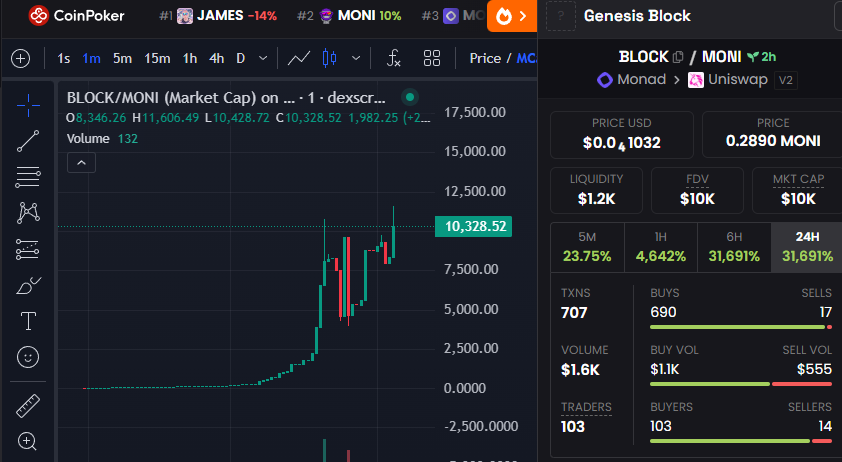This screenshot has width=842, height=462.
Task: Select the 5M stats period tab
Action: 587,247
